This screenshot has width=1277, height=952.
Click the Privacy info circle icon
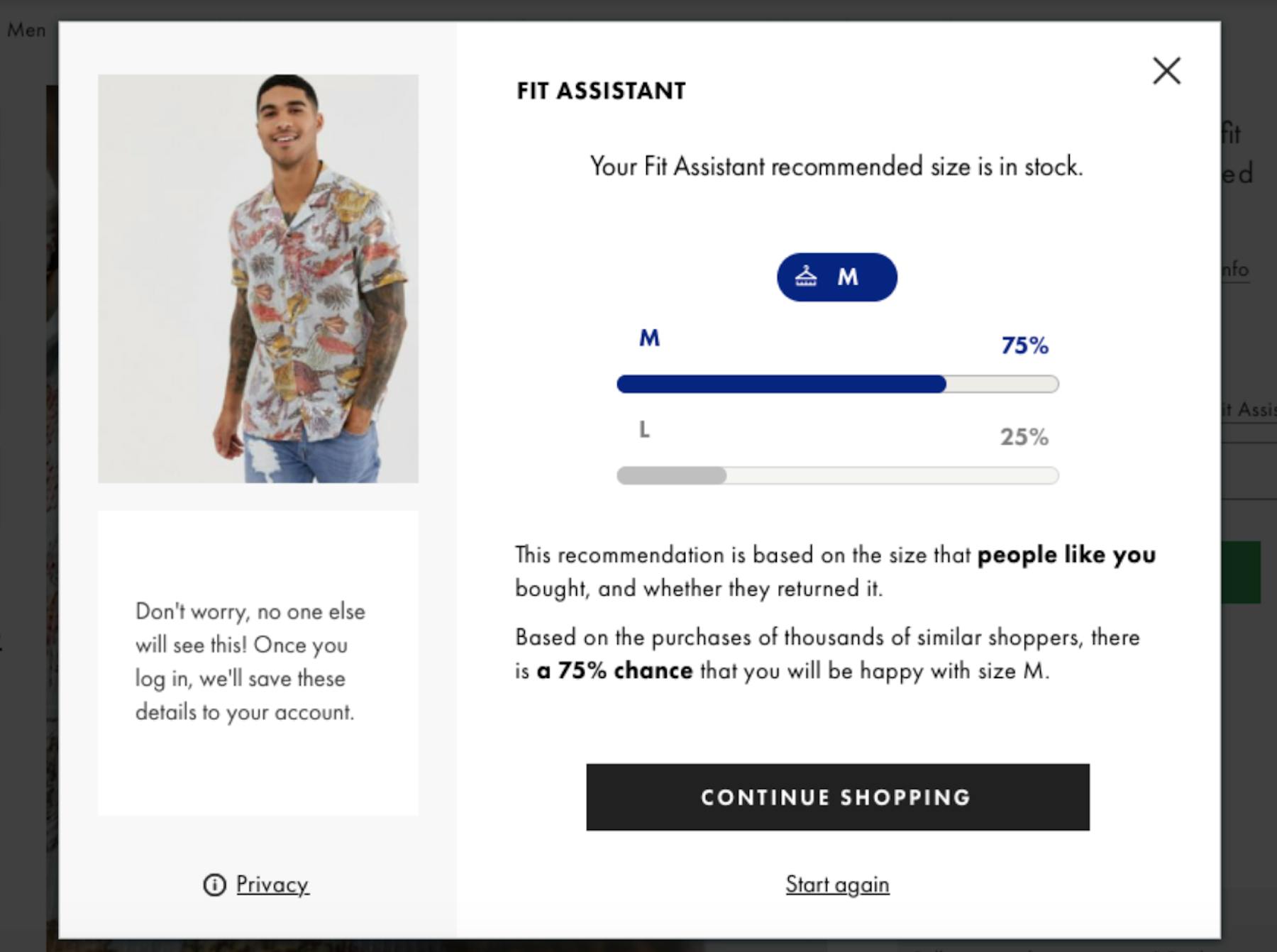coord(214,885)
